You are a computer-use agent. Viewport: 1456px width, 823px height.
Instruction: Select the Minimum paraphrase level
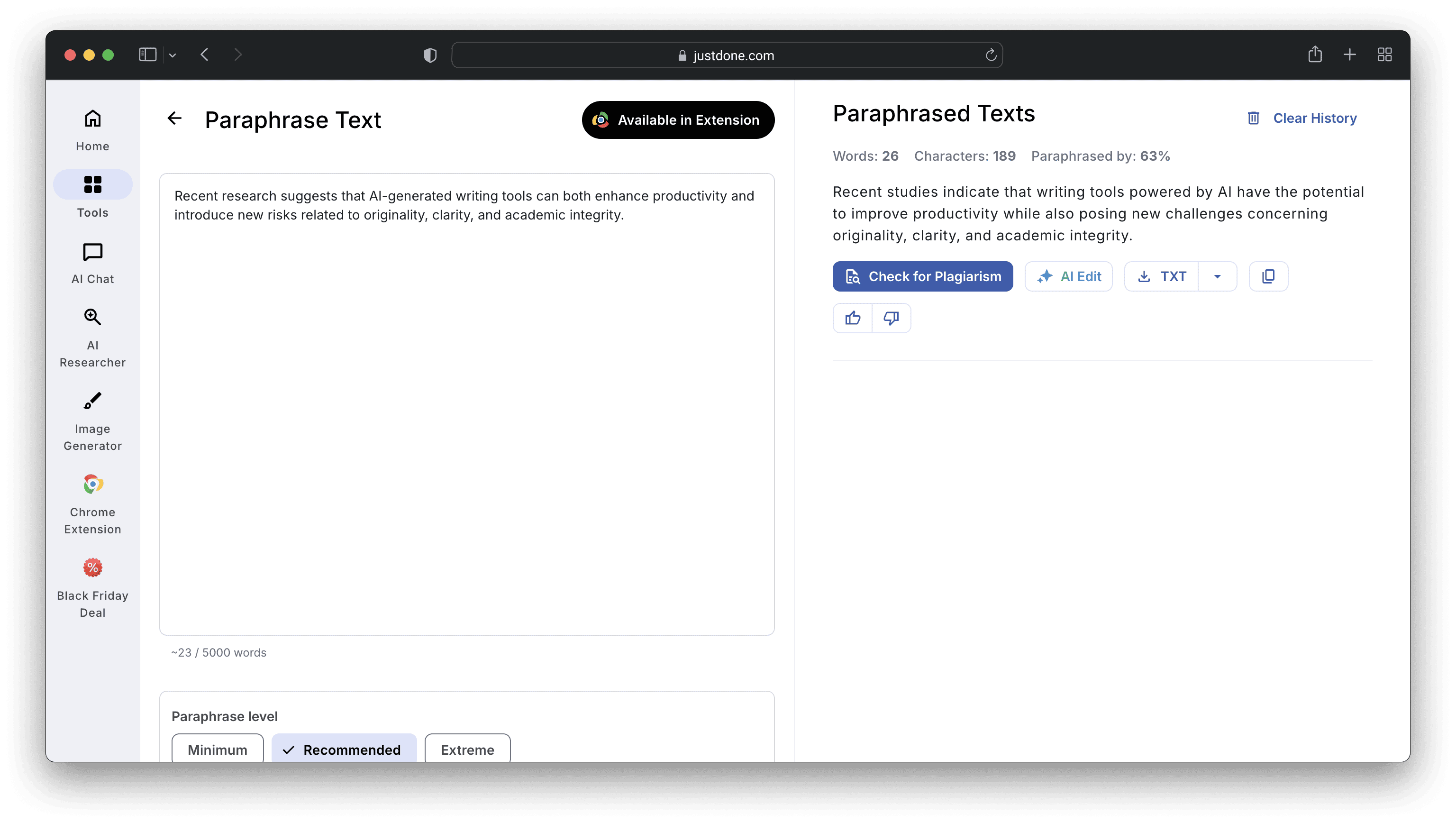pos(218,749)
